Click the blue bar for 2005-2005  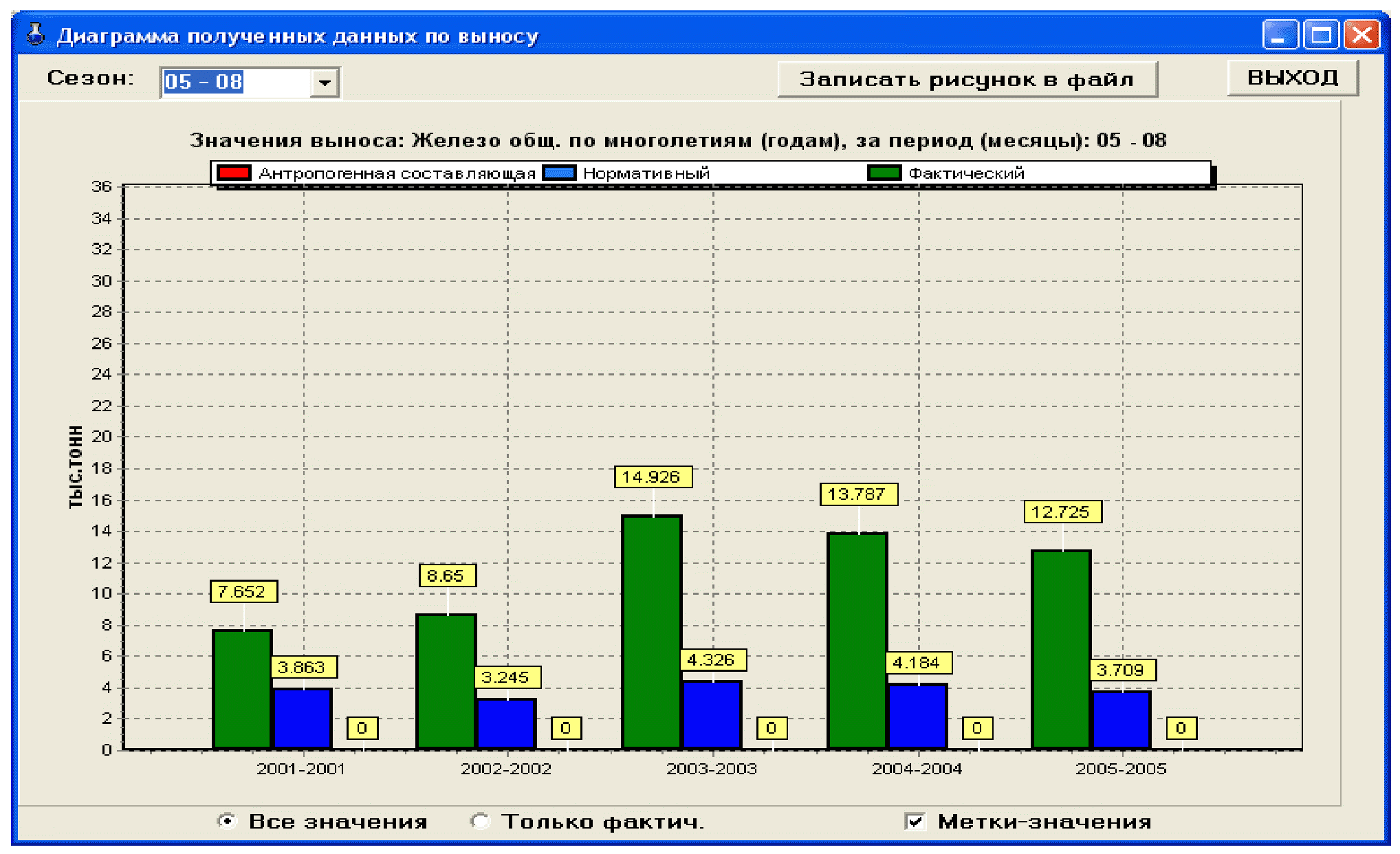(1122, 720)
